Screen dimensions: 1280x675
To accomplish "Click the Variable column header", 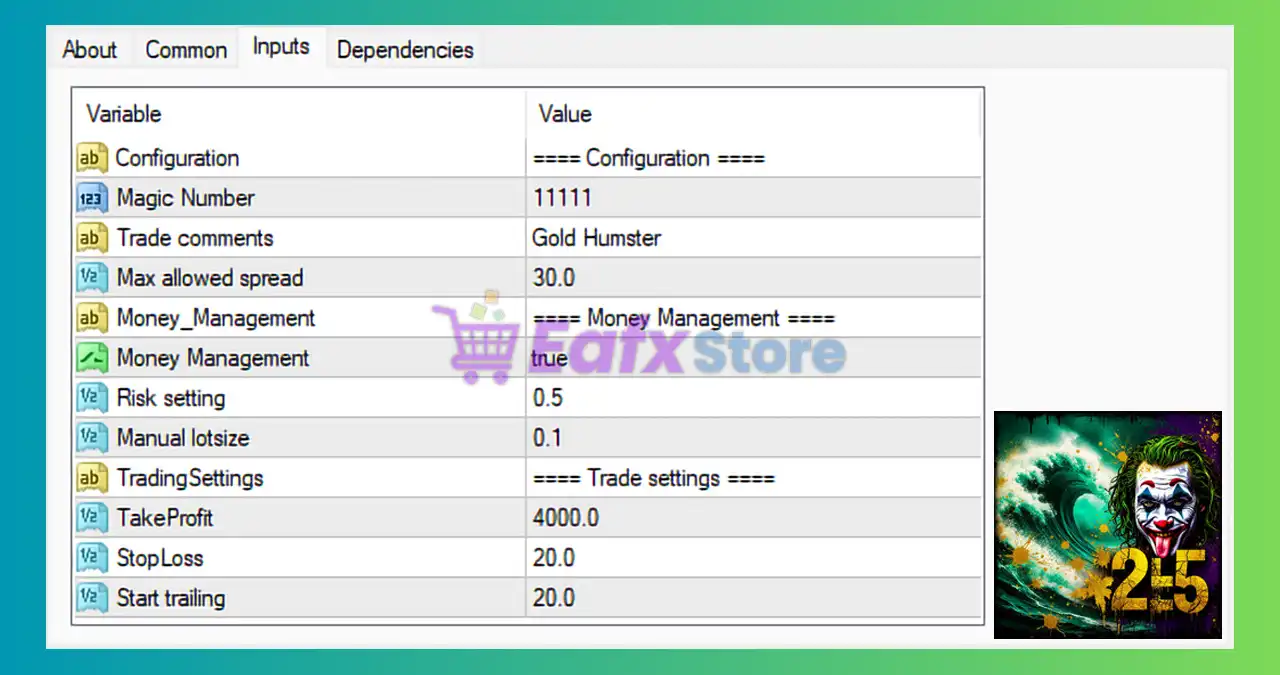I will point(124,114).
